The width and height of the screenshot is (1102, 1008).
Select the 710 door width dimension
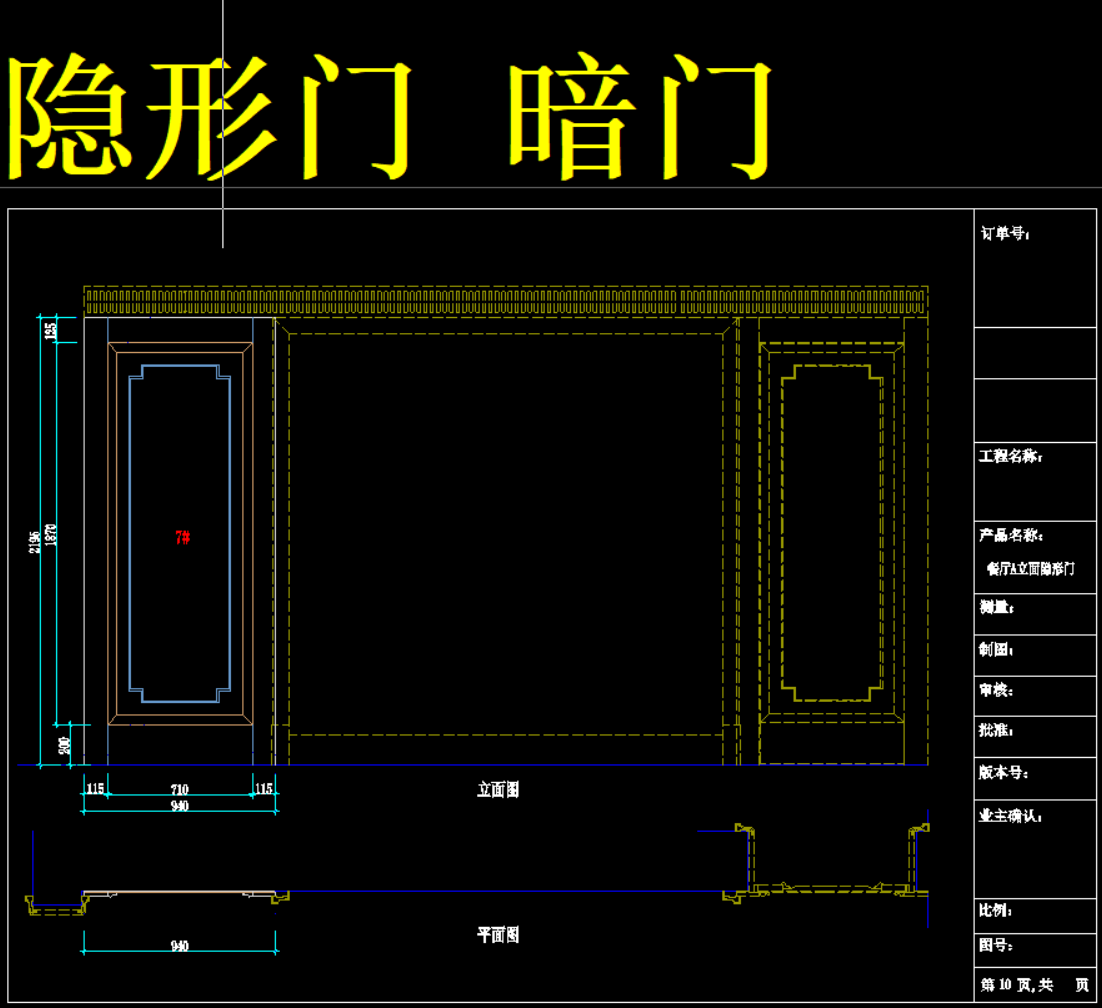(x=179, y=790)
